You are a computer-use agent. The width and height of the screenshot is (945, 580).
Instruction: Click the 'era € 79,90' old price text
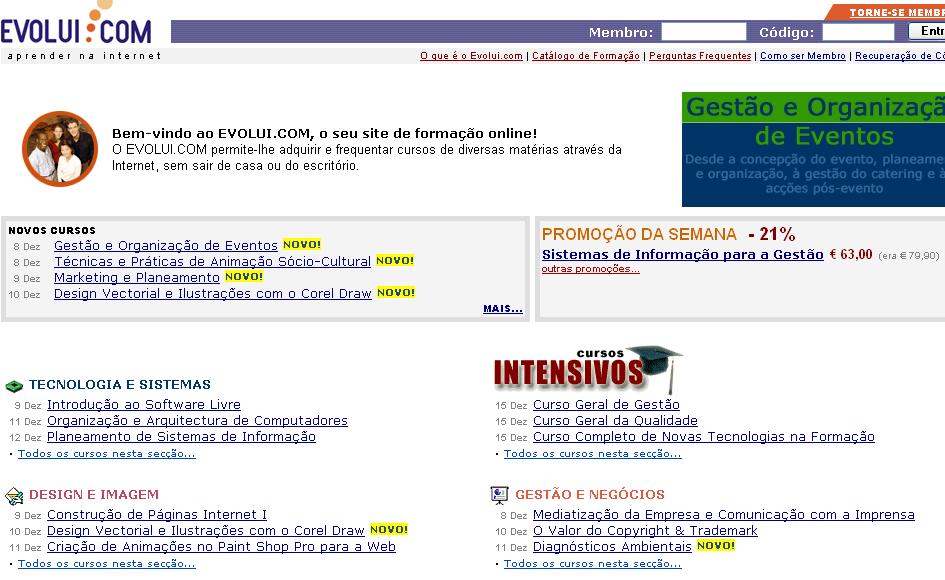coord(909,256)
